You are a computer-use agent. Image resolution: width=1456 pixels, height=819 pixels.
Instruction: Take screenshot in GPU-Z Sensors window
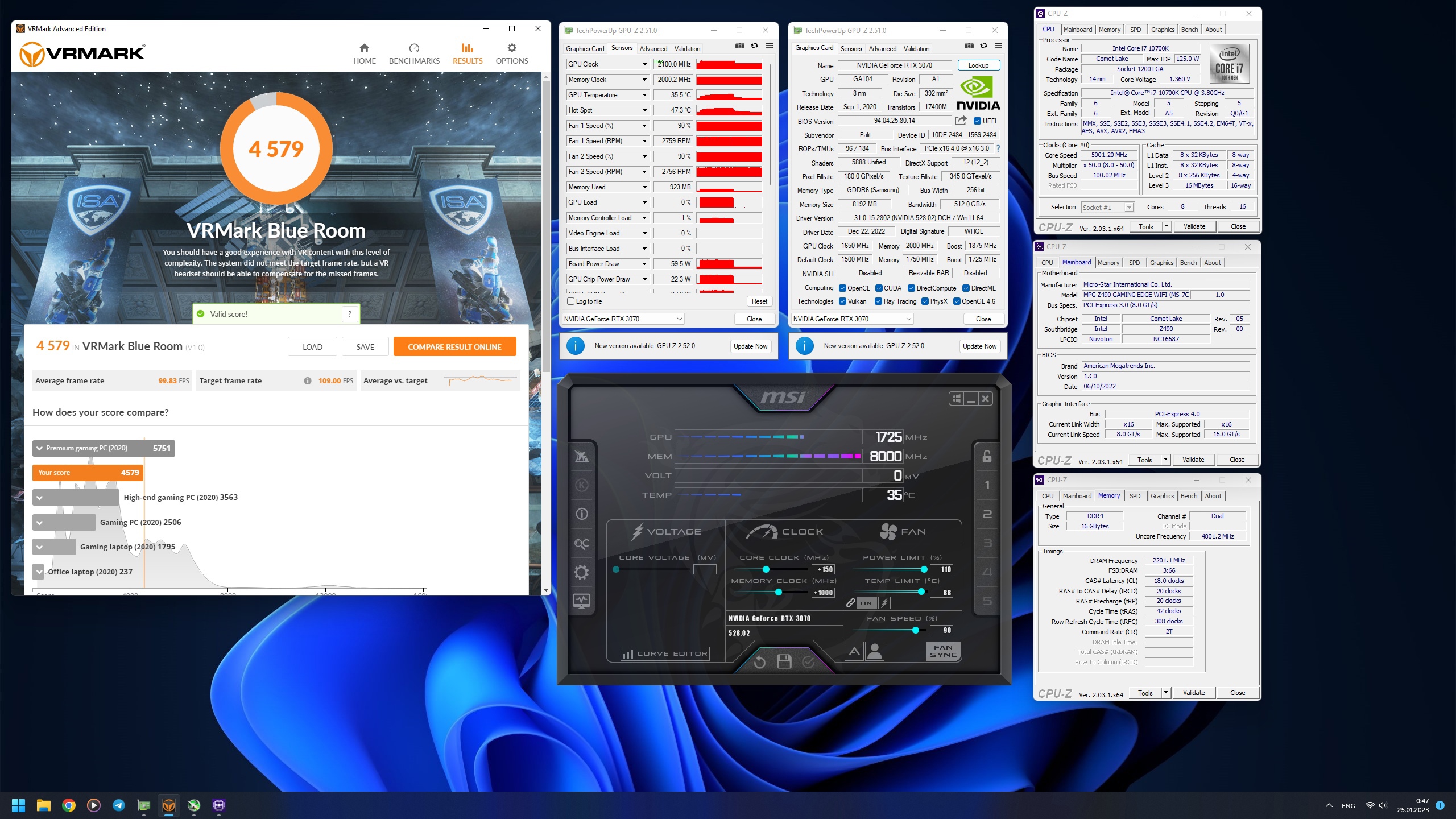click(x=739, y=46)
